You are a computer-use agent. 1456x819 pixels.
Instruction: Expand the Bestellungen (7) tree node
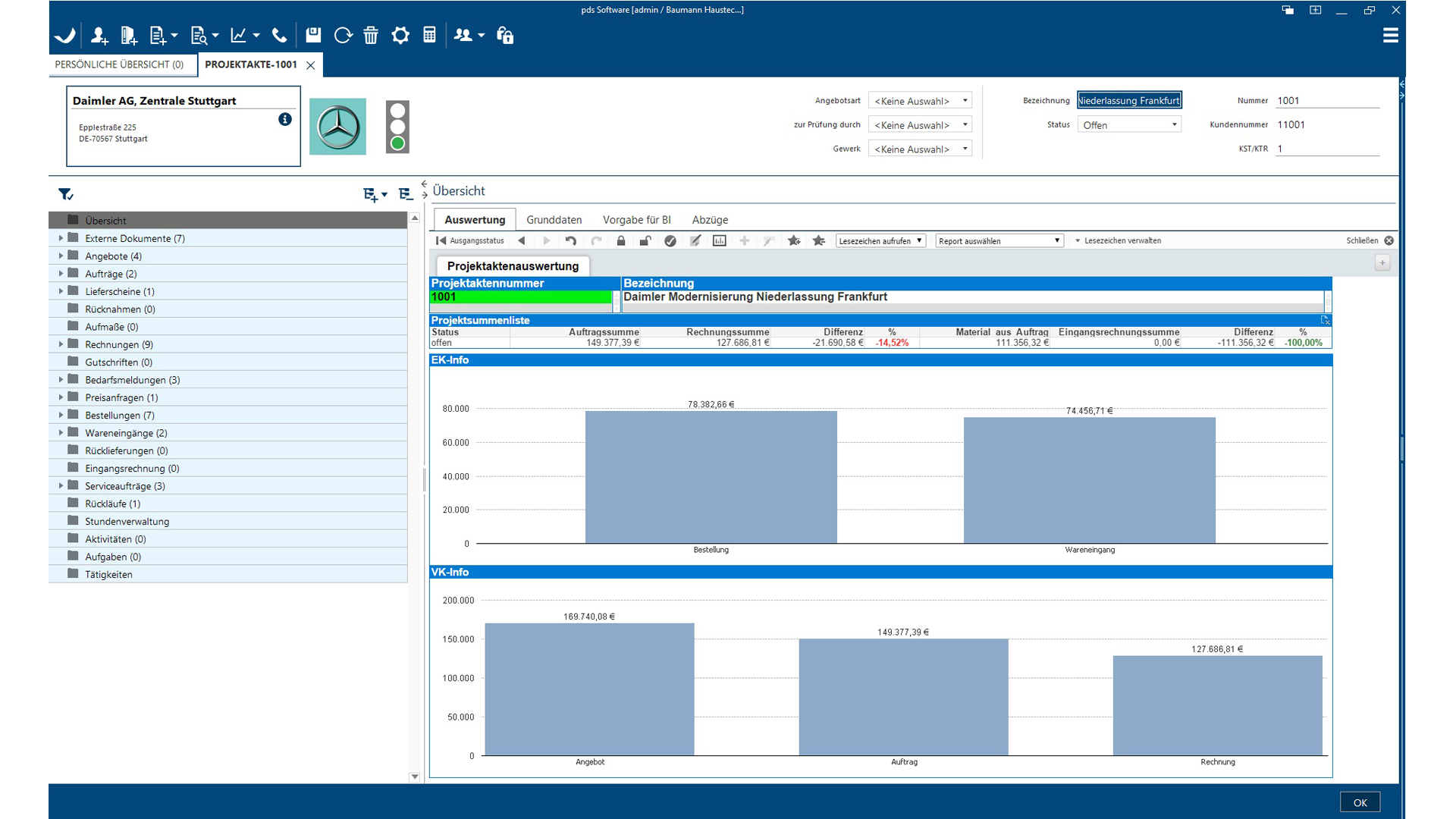(61, 415)
